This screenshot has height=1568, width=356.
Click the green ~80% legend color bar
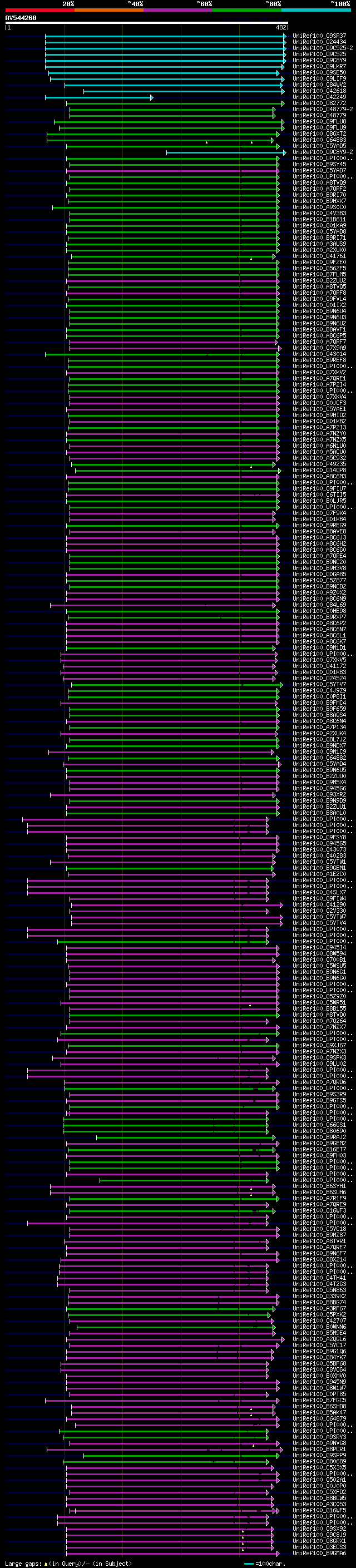click(247, 10)
